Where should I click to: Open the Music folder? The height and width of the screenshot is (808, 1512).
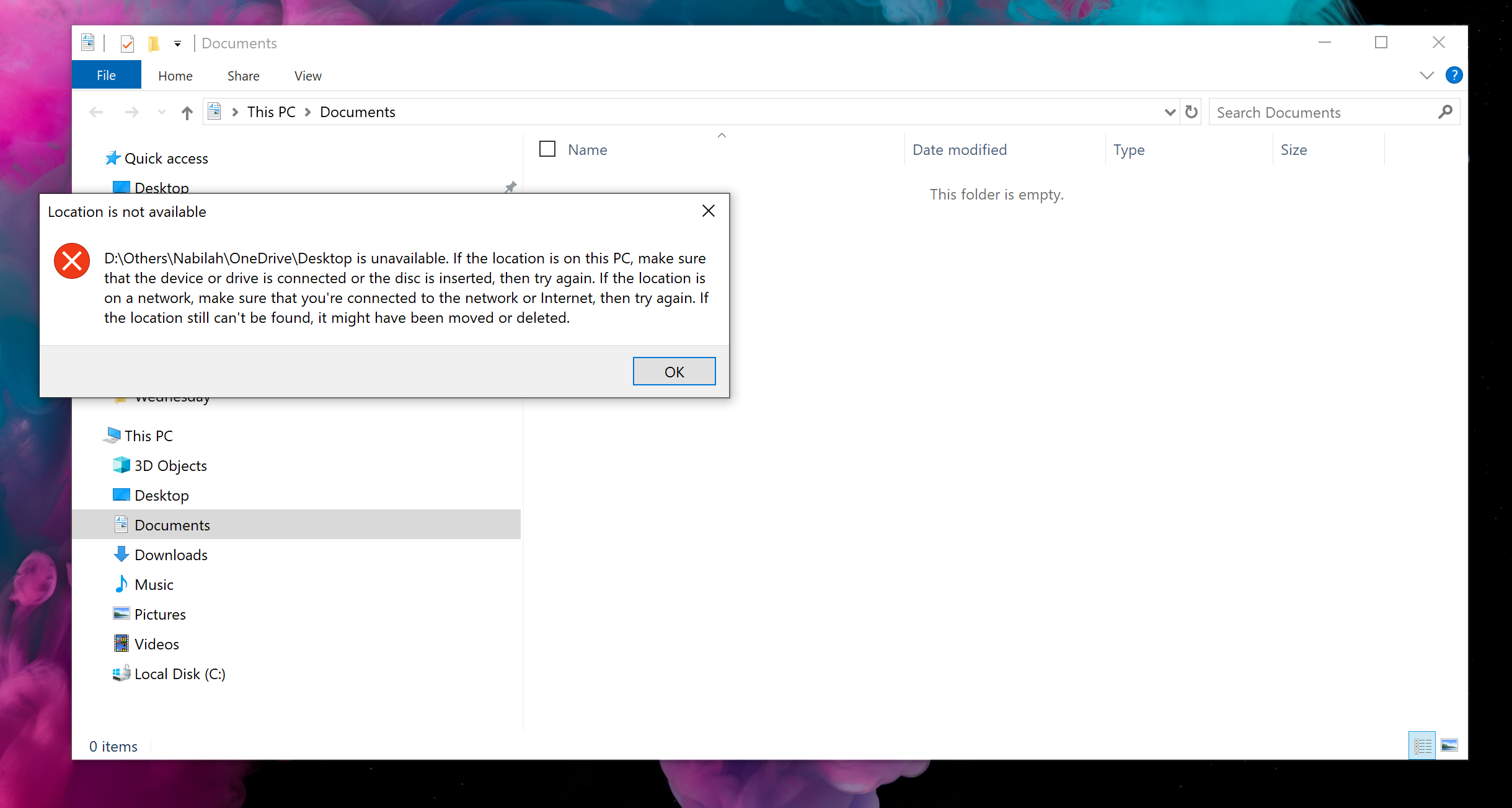point(154,585)
